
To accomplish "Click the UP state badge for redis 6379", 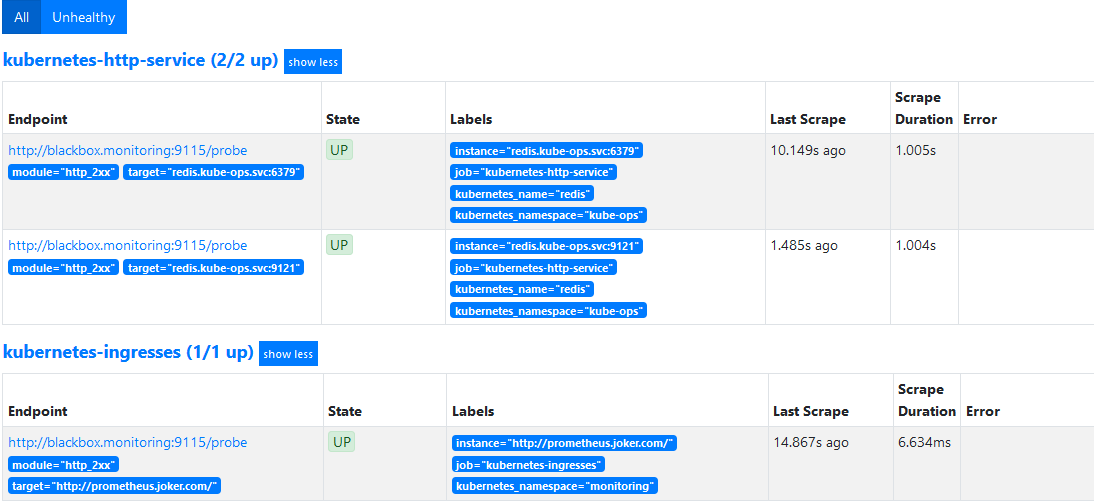I will pyautogui.click(x=339, y=149).
